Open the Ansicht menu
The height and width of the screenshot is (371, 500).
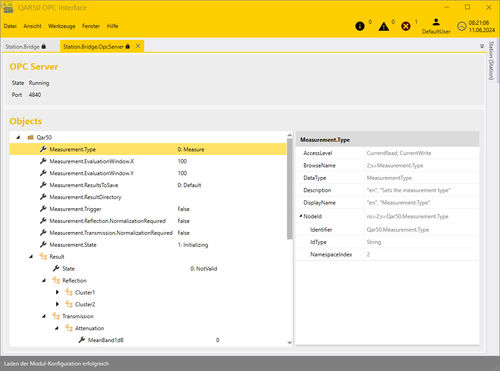coord(32,26)
